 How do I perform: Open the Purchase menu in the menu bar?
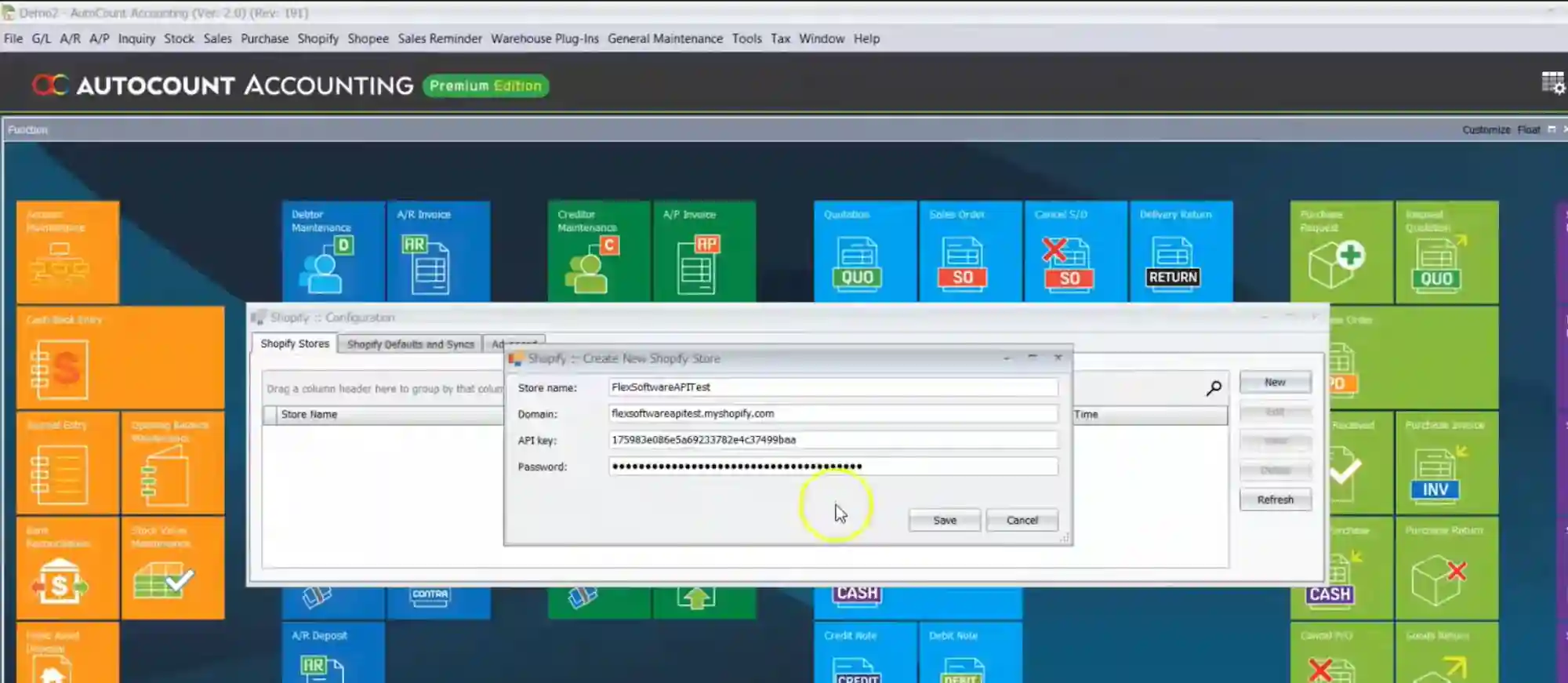pyautogui.click(x=264, y=38)
